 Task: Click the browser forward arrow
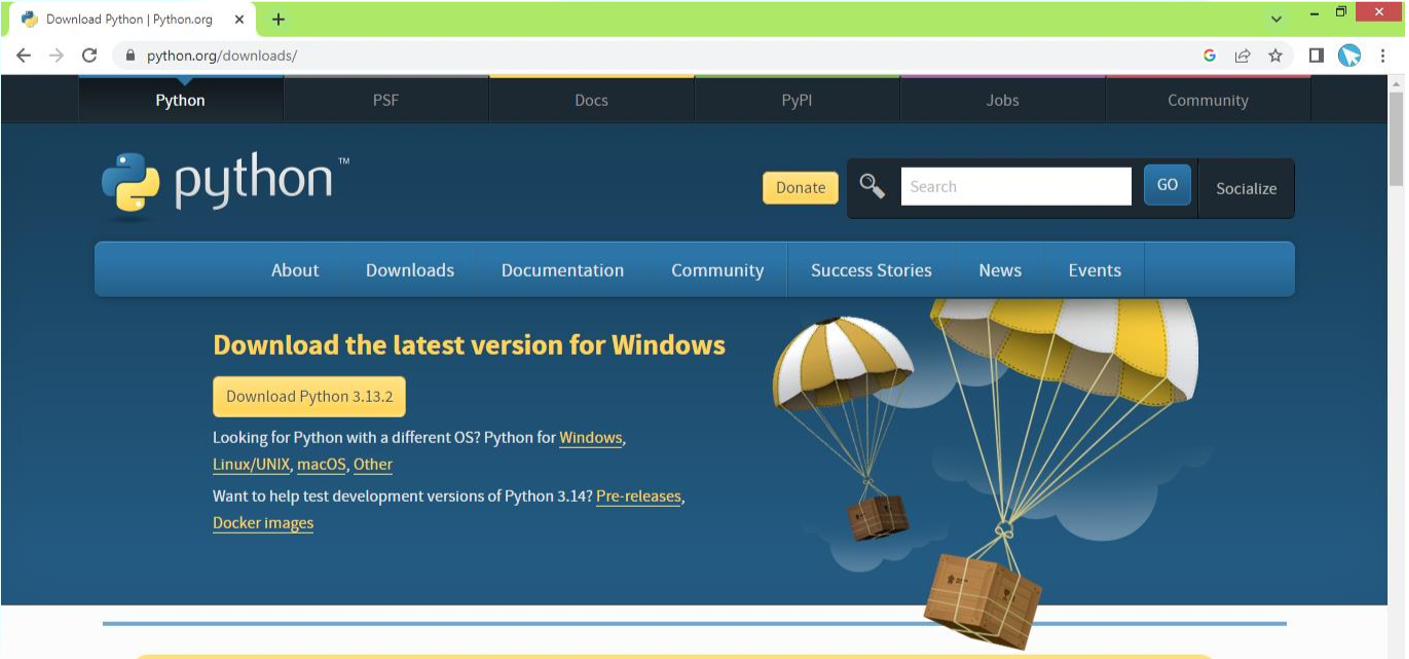point(56,56)
